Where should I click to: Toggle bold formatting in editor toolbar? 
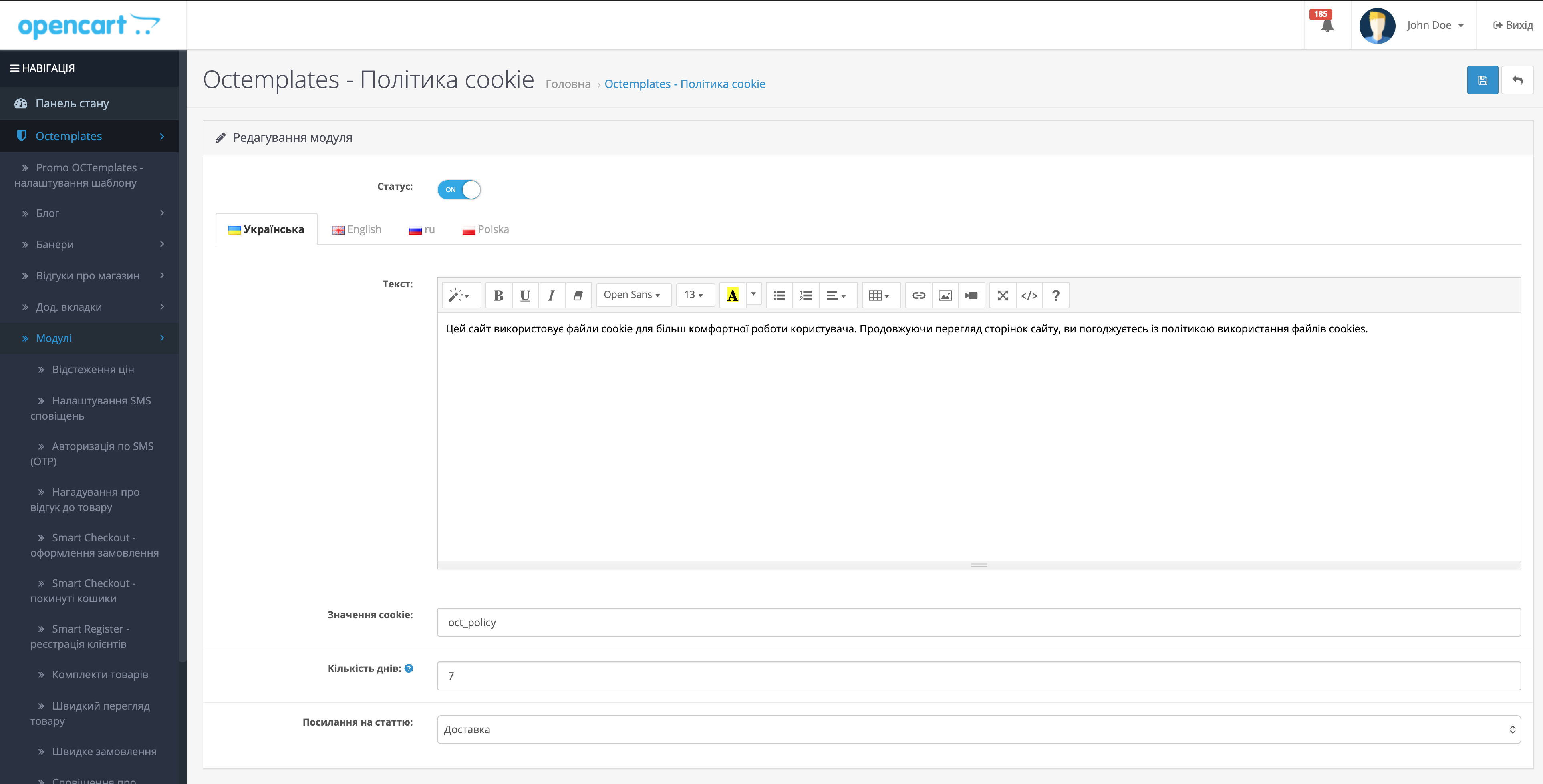coord(498,295)
